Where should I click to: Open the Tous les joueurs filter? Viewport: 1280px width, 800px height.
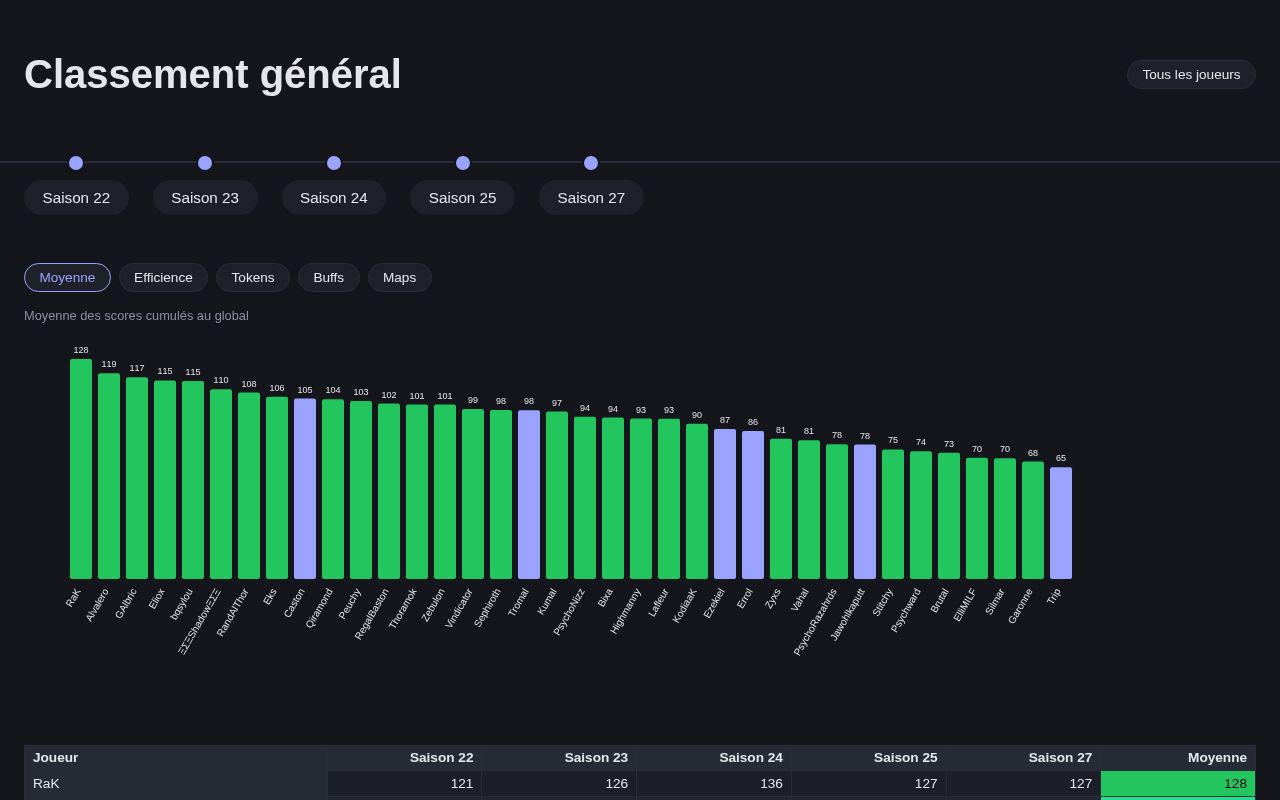1191,75
